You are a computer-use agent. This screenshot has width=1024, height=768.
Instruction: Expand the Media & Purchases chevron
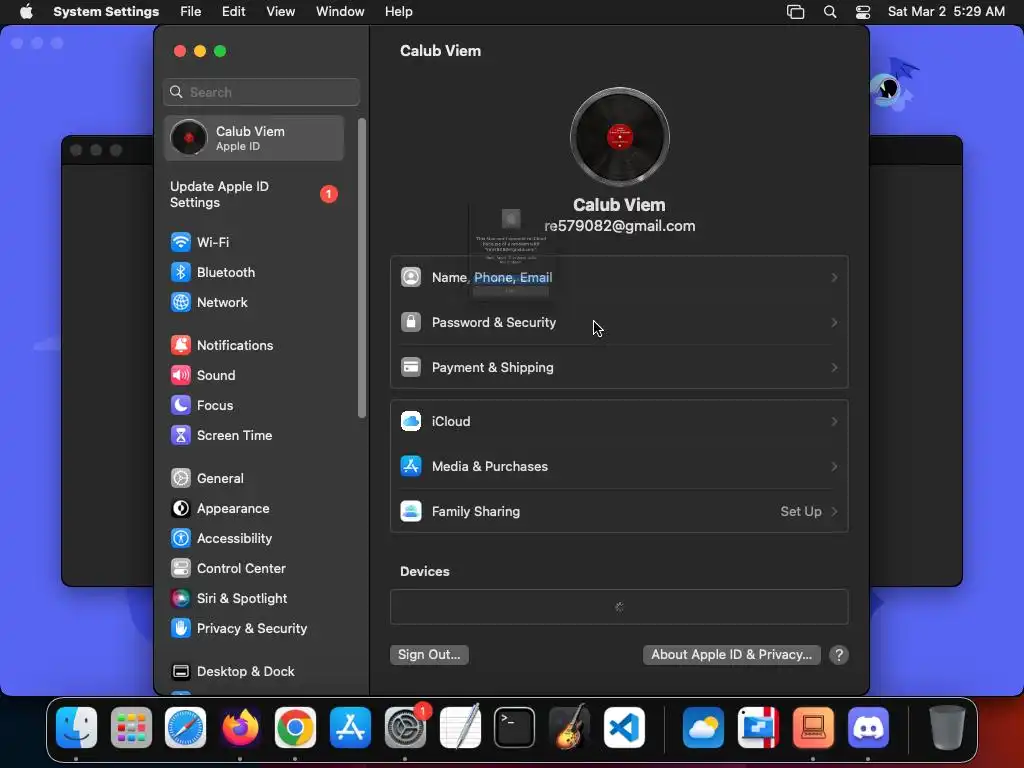tap(834, 467)
